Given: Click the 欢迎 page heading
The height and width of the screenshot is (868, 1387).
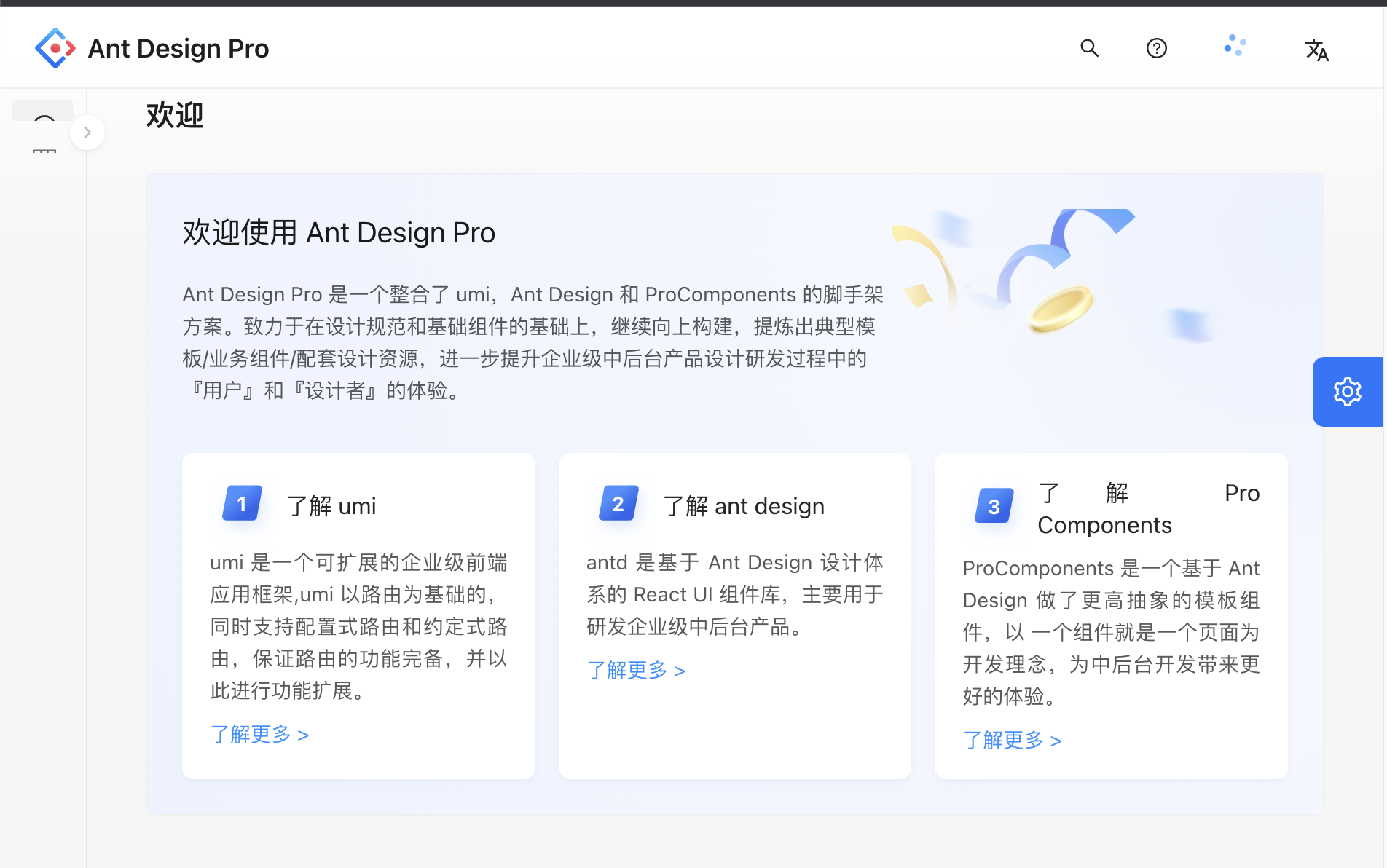Looking at the screenshot, I should pyautogui.click(x=175, y=116).
